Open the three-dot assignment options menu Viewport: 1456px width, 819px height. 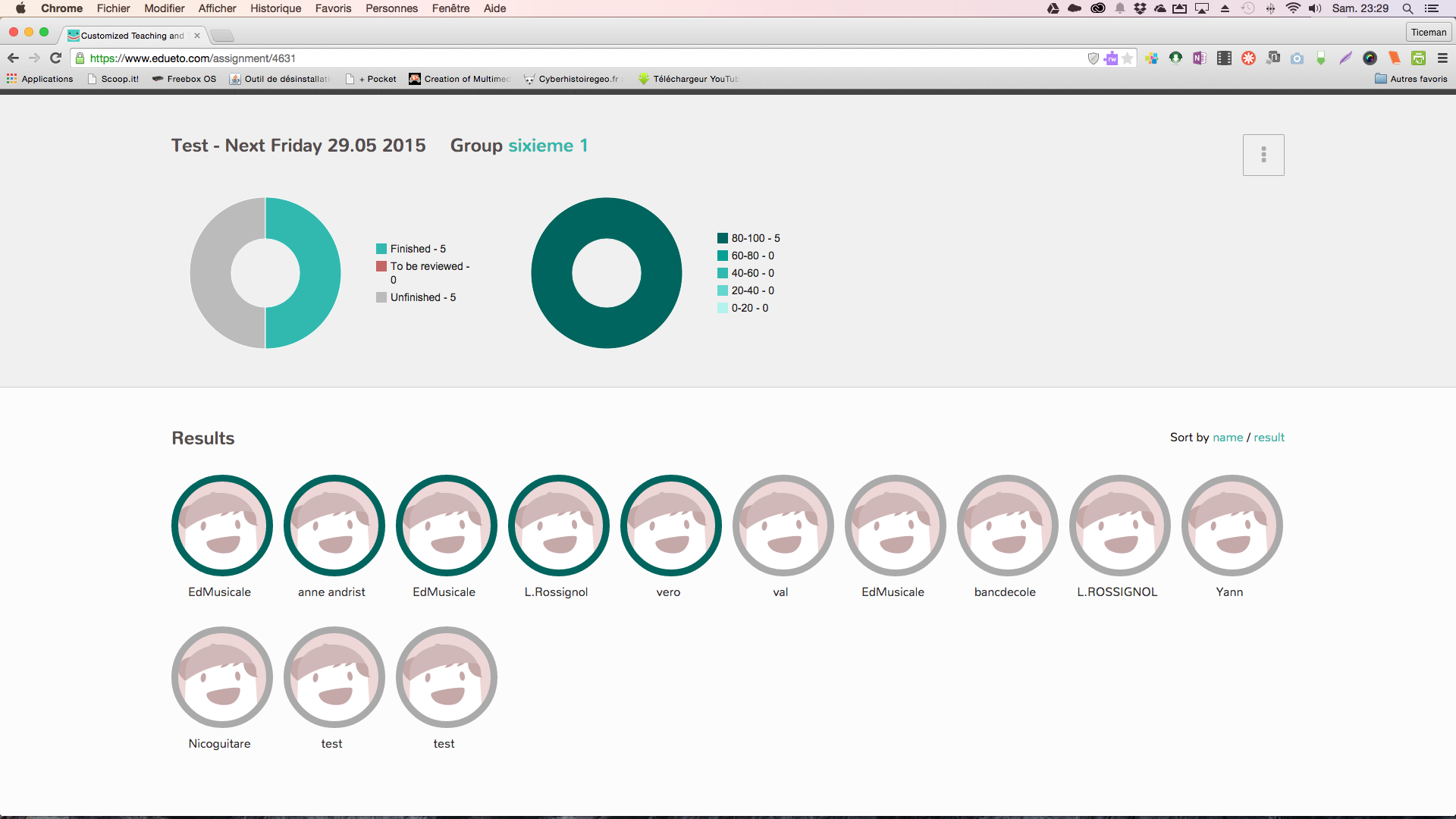[x=1263, y=155]
